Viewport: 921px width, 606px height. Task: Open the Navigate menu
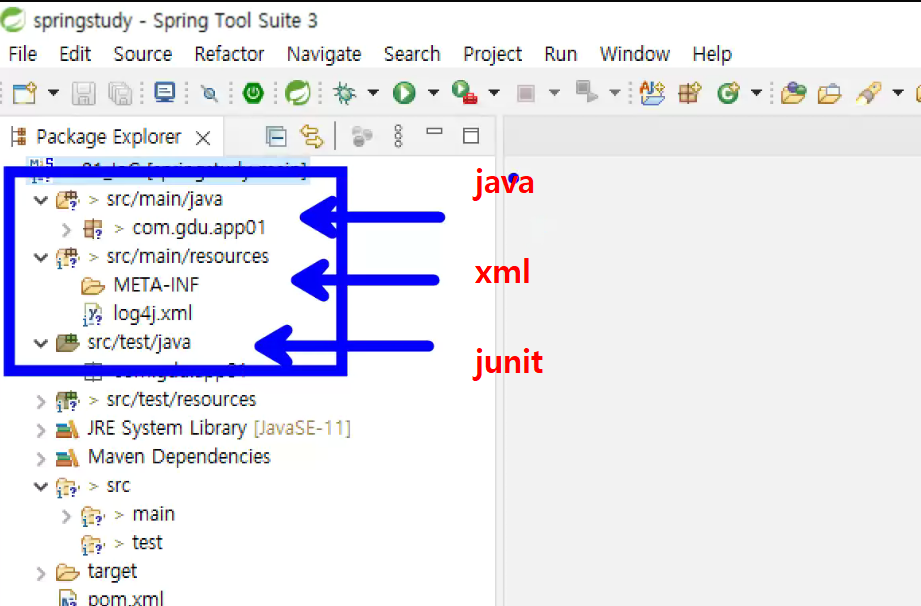pos(324,54)
